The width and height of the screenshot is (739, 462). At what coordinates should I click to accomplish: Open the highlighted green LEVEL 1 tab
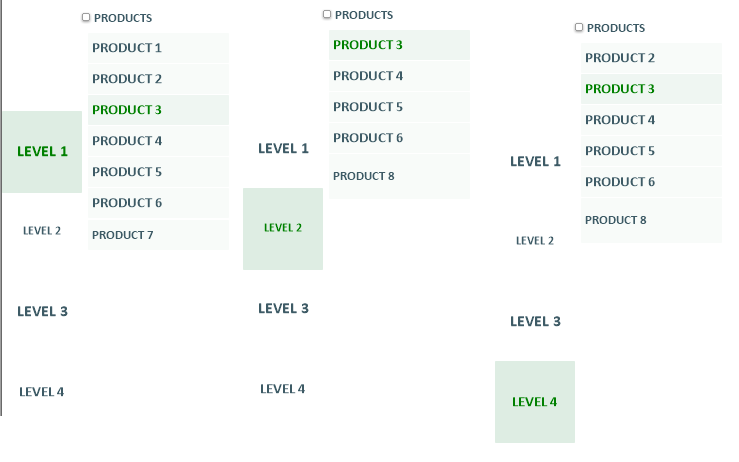[x=42, y=152]
